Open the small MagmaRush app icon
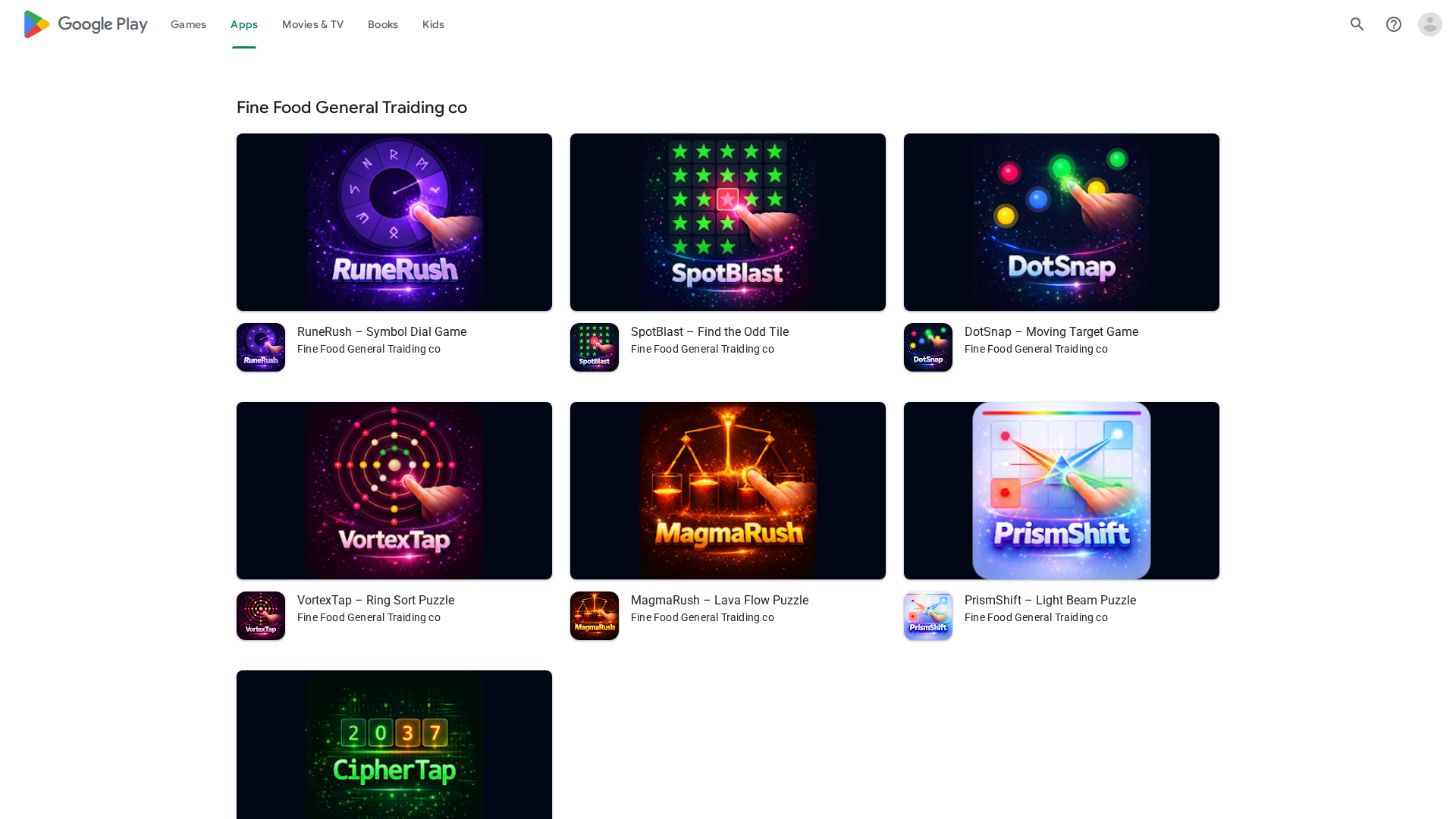The width and height of the screenshot is (1456, 819). click(x=595, y=616)
